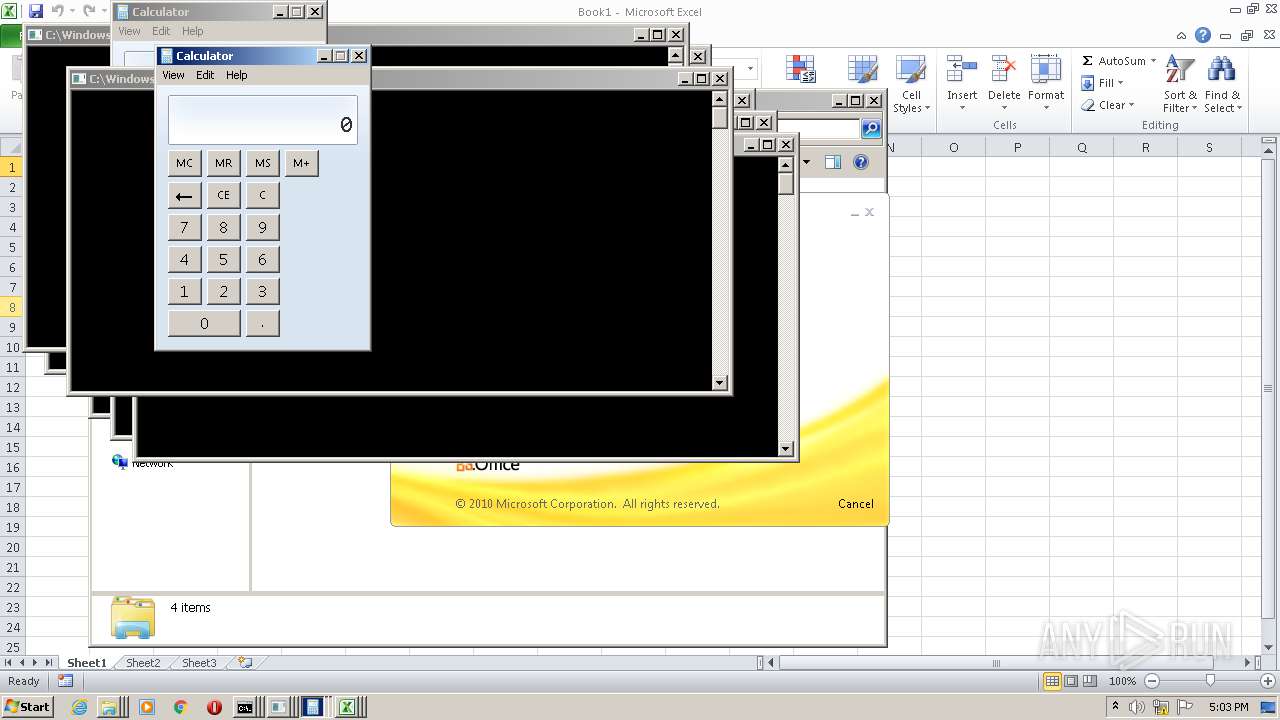This screenshot has height=720, width=1280.
Task: Click the 100% zoom level text
Action: coord(1122,681)
